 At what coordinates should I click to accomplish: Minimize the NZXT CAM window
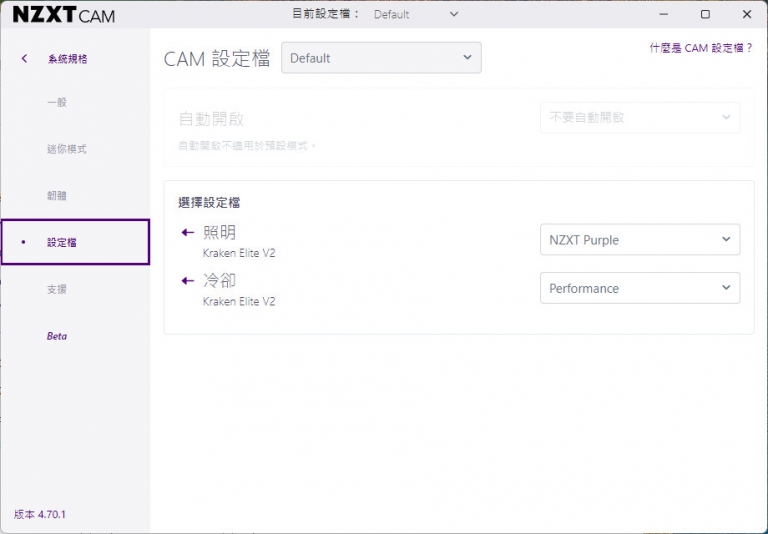click(x=664, y=14)
